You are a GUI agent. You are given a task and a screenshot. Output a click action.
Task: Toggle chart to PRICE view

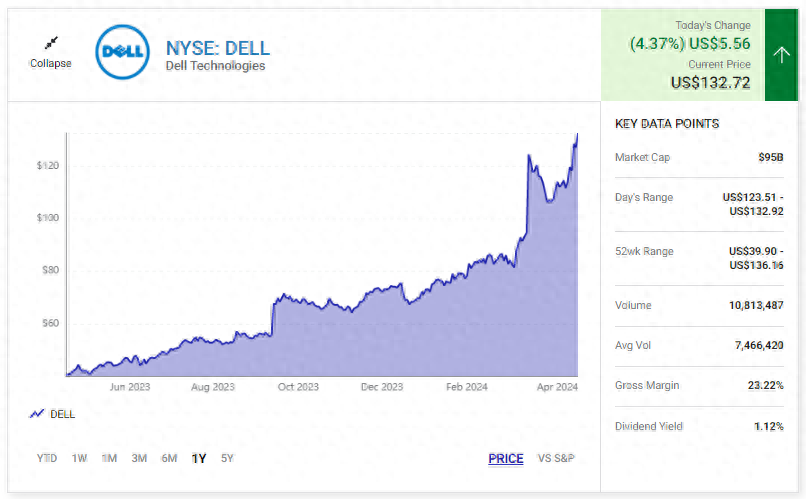(505, 458)
